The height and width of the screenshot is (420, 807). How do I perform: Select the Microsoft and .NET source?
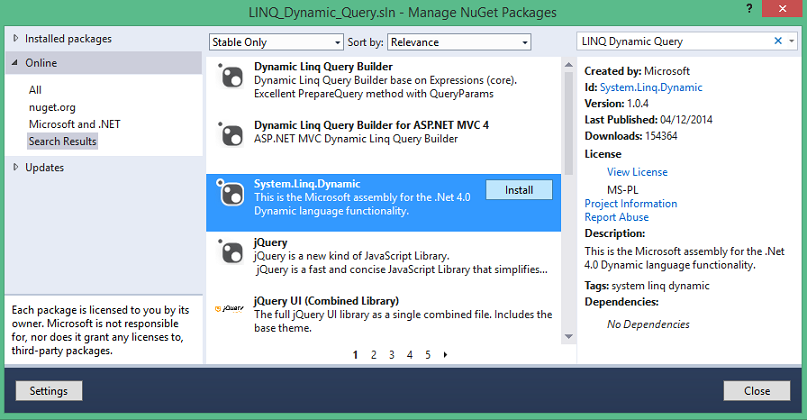click(x=75, y=124)
